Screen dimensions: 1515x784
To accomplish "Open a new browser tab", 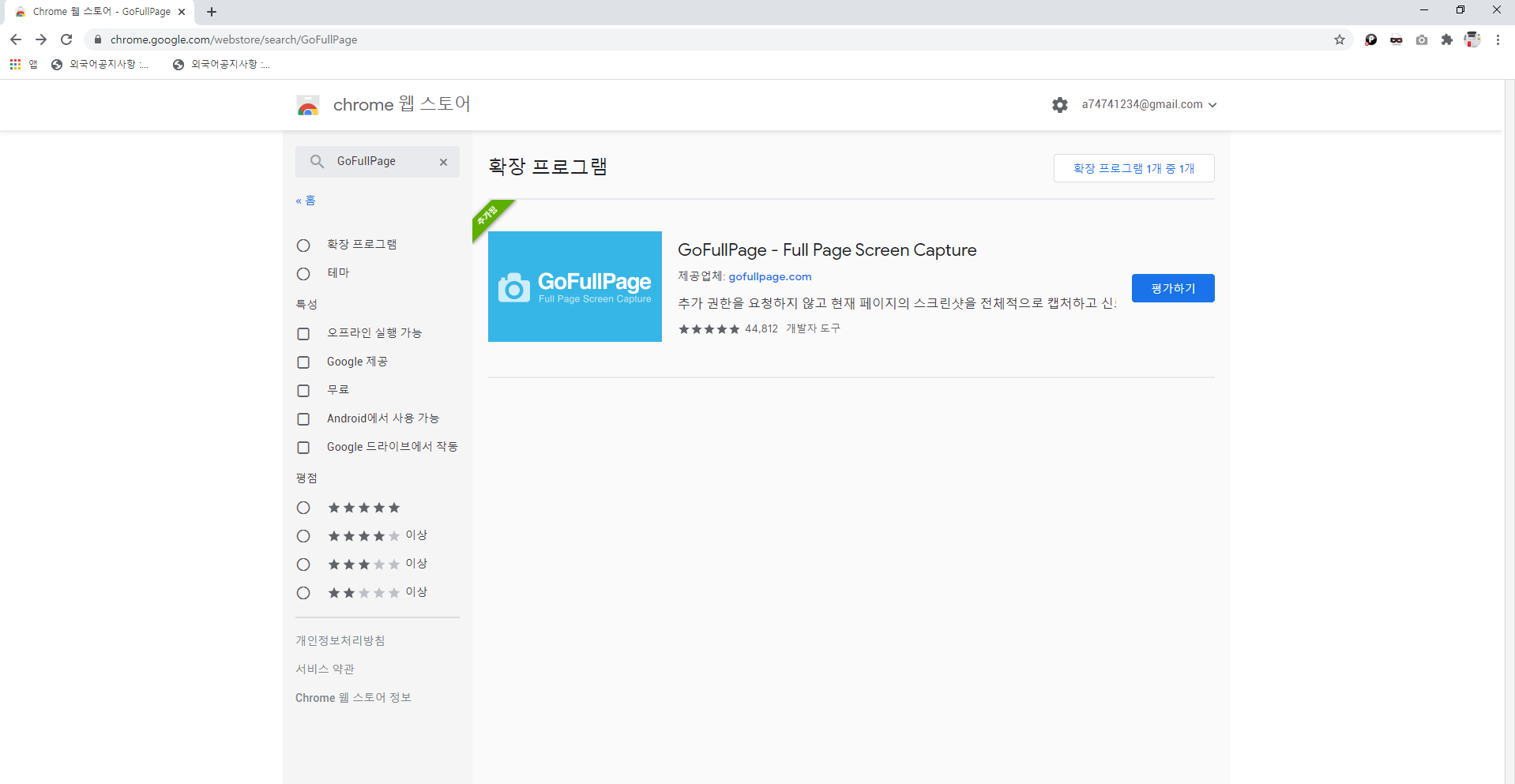I will click(x=212, y=12).
